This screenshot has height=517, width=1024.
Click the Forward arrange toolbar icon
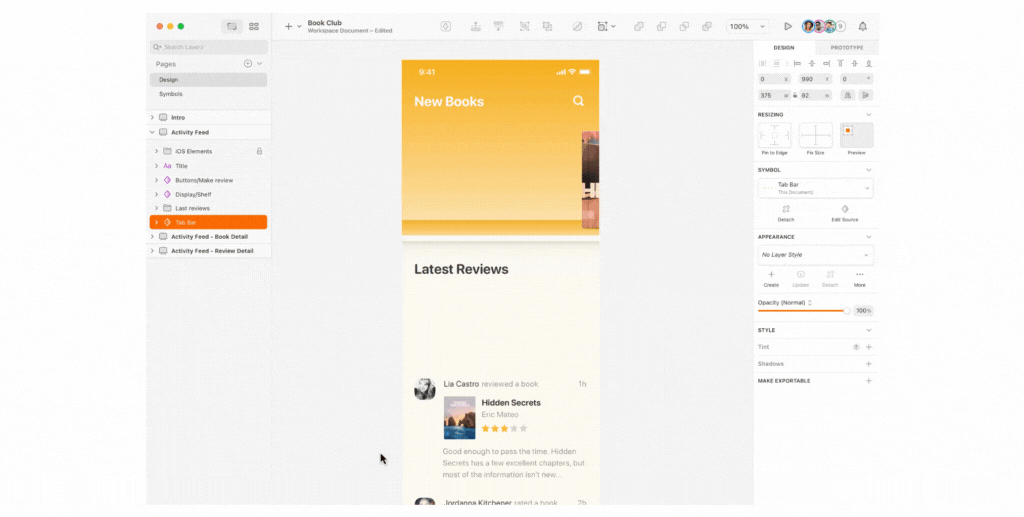[x=476, y=27]
